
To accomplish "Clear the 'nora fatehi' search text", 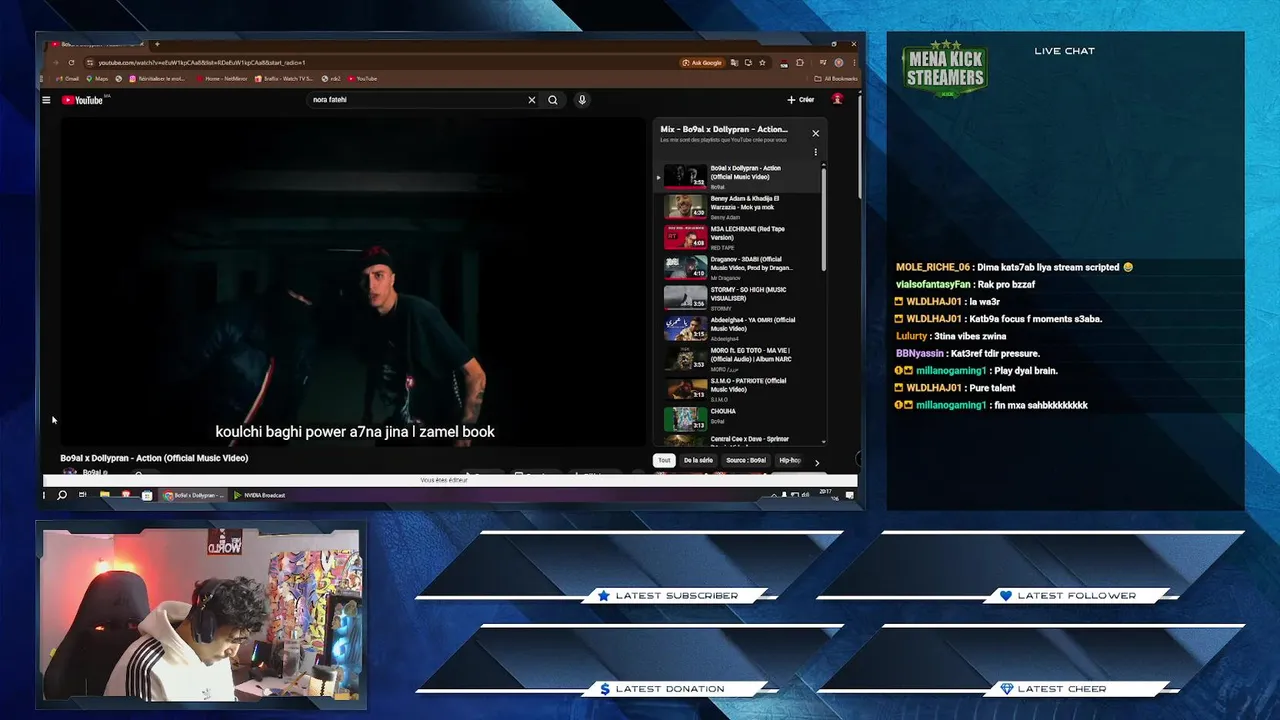I will (532, 100).
